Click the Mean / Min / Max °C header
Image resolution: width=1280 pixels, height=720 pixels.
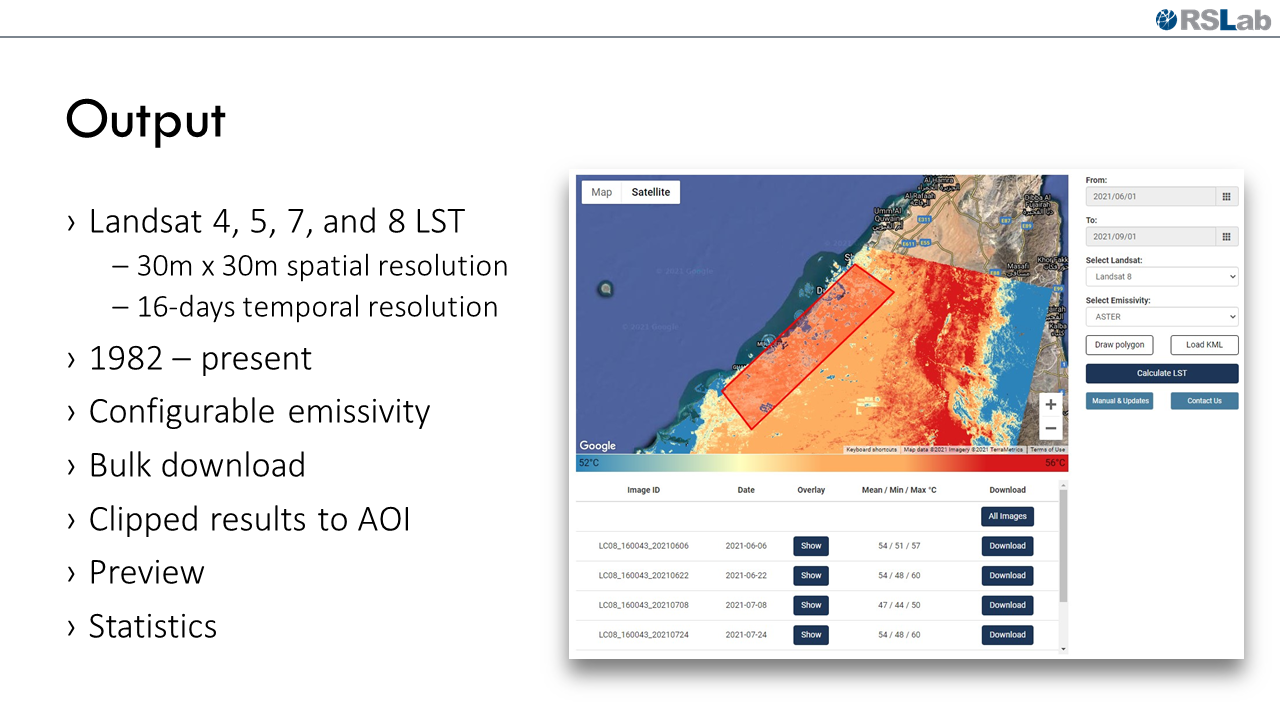pos(899,490)
